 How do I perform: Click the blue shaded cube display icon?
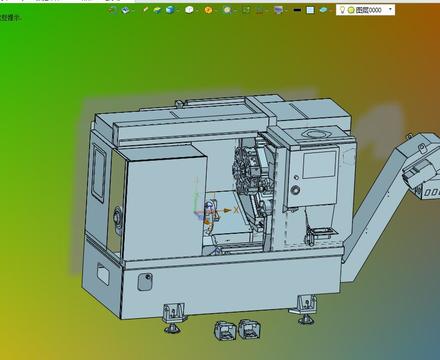[170, 10]
